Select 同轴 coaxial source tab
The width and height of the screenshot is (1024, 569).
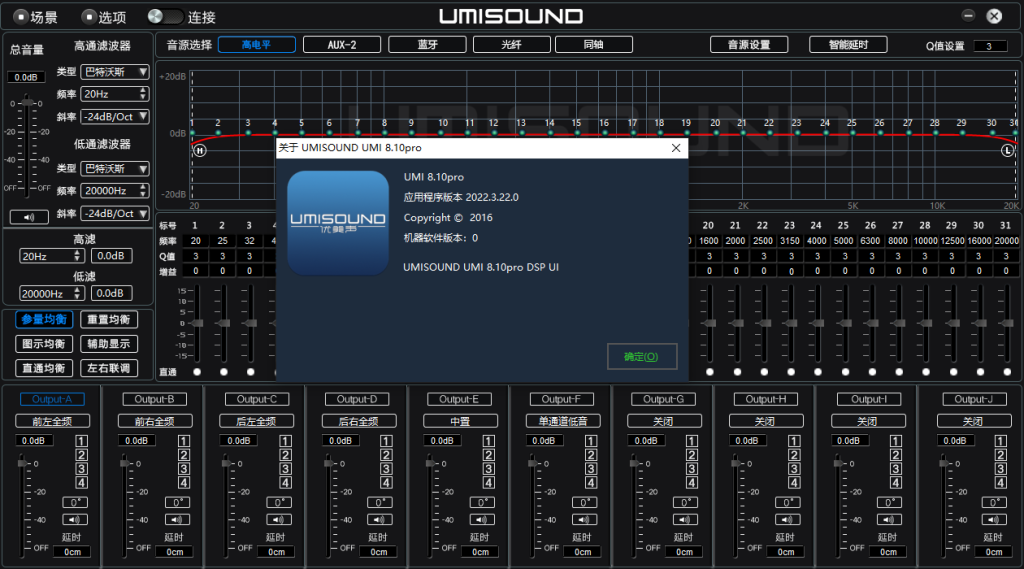(x=594, y=44)
